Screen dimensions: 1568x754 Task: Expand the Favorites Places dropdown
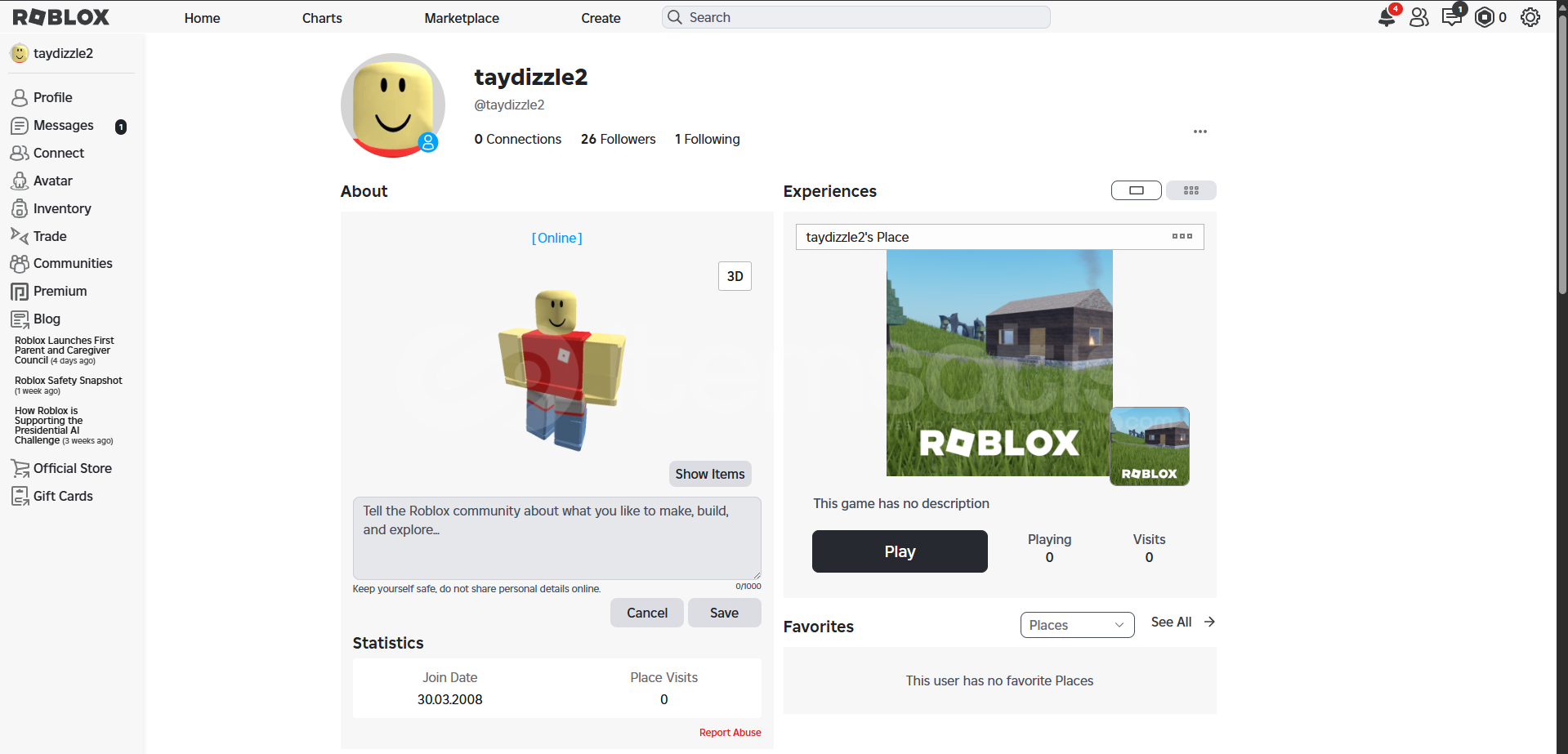(x=1078, y=625)
